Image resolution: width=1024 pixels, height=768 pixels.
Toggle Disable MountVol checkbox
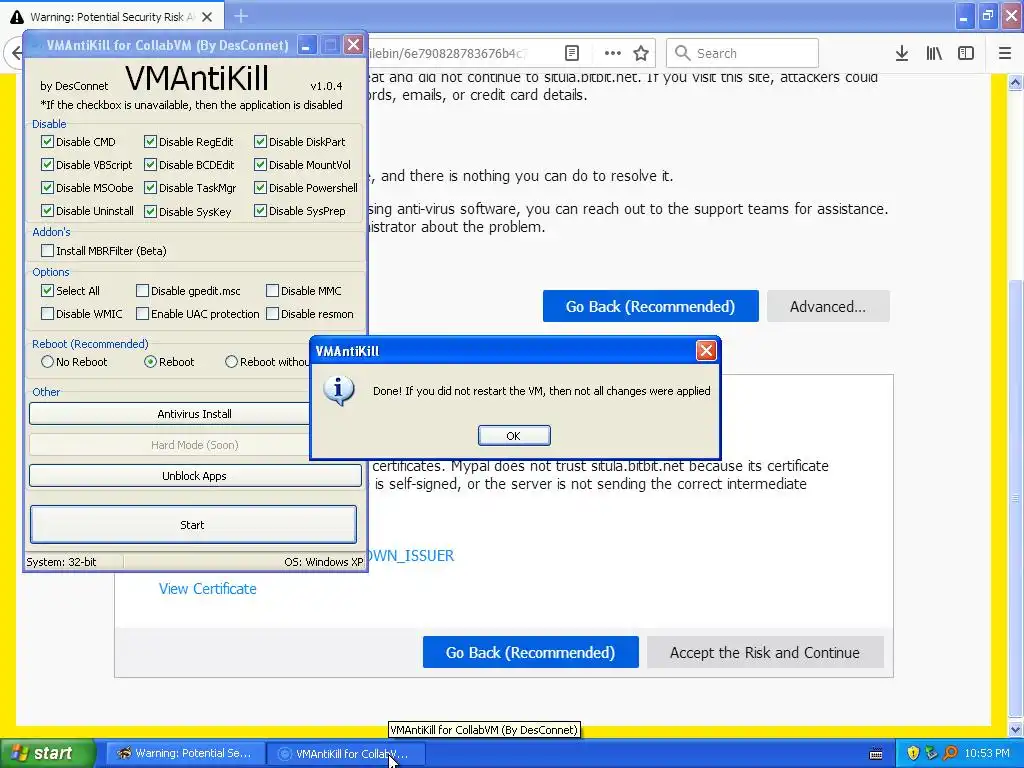pyautogui.click(x=260, y=165)
